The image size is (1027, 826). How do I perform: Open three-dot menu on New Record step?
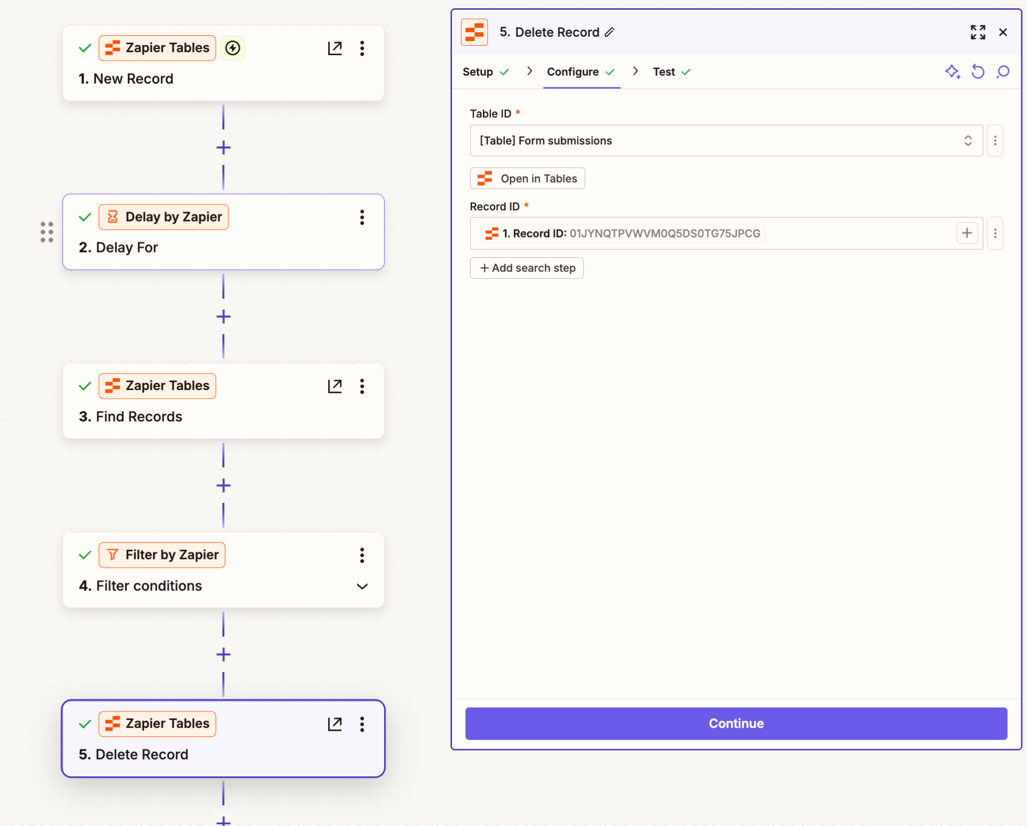(x=362, y=48)
